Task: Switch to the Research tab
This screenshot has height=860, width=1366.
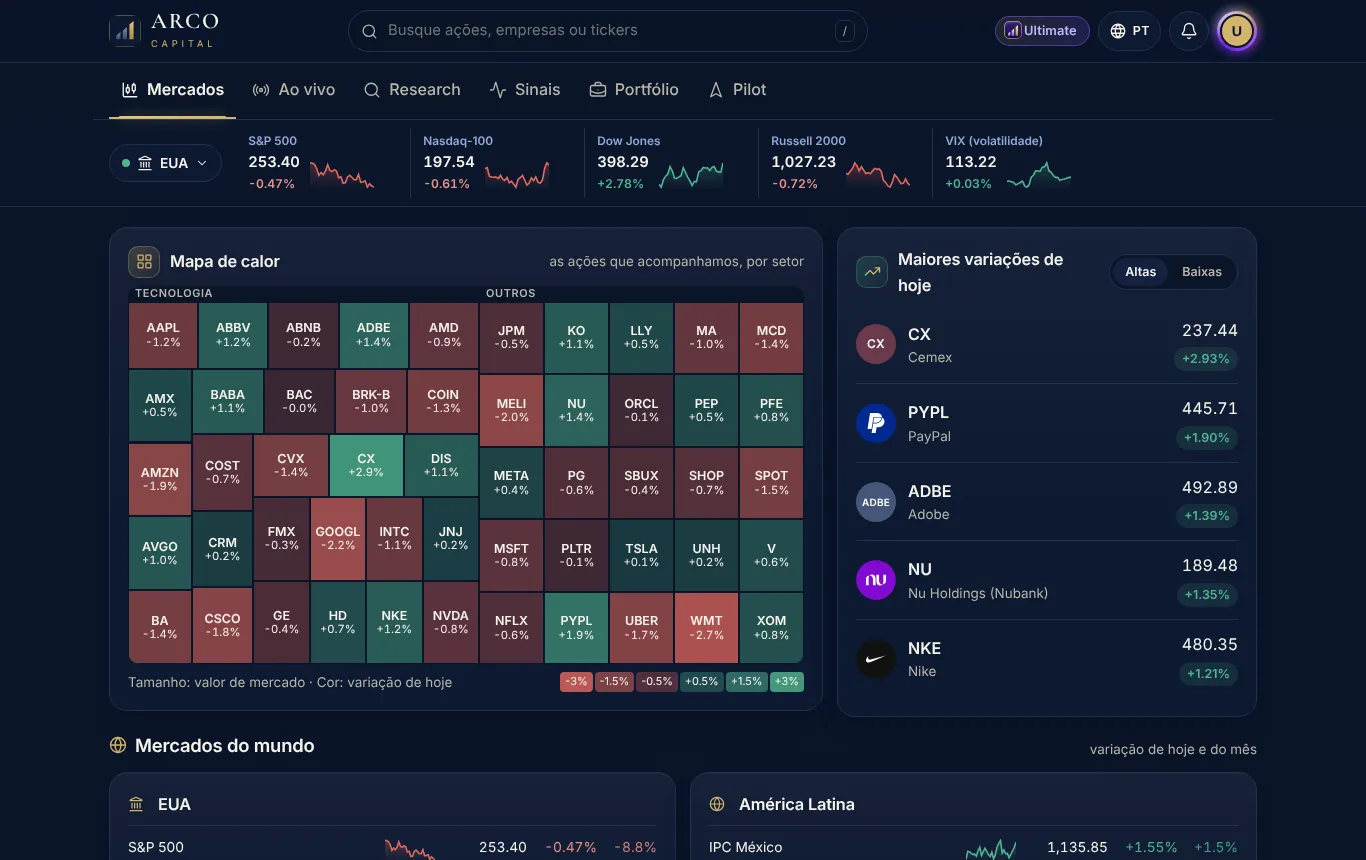Action: (412, 90)
